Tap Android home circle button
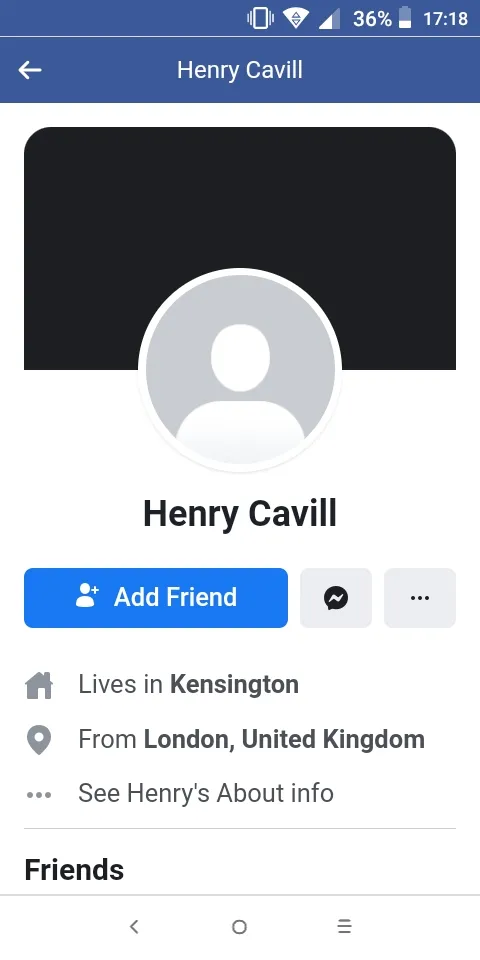Viewport: 480px width, 960px height. [x=239, y=926]
